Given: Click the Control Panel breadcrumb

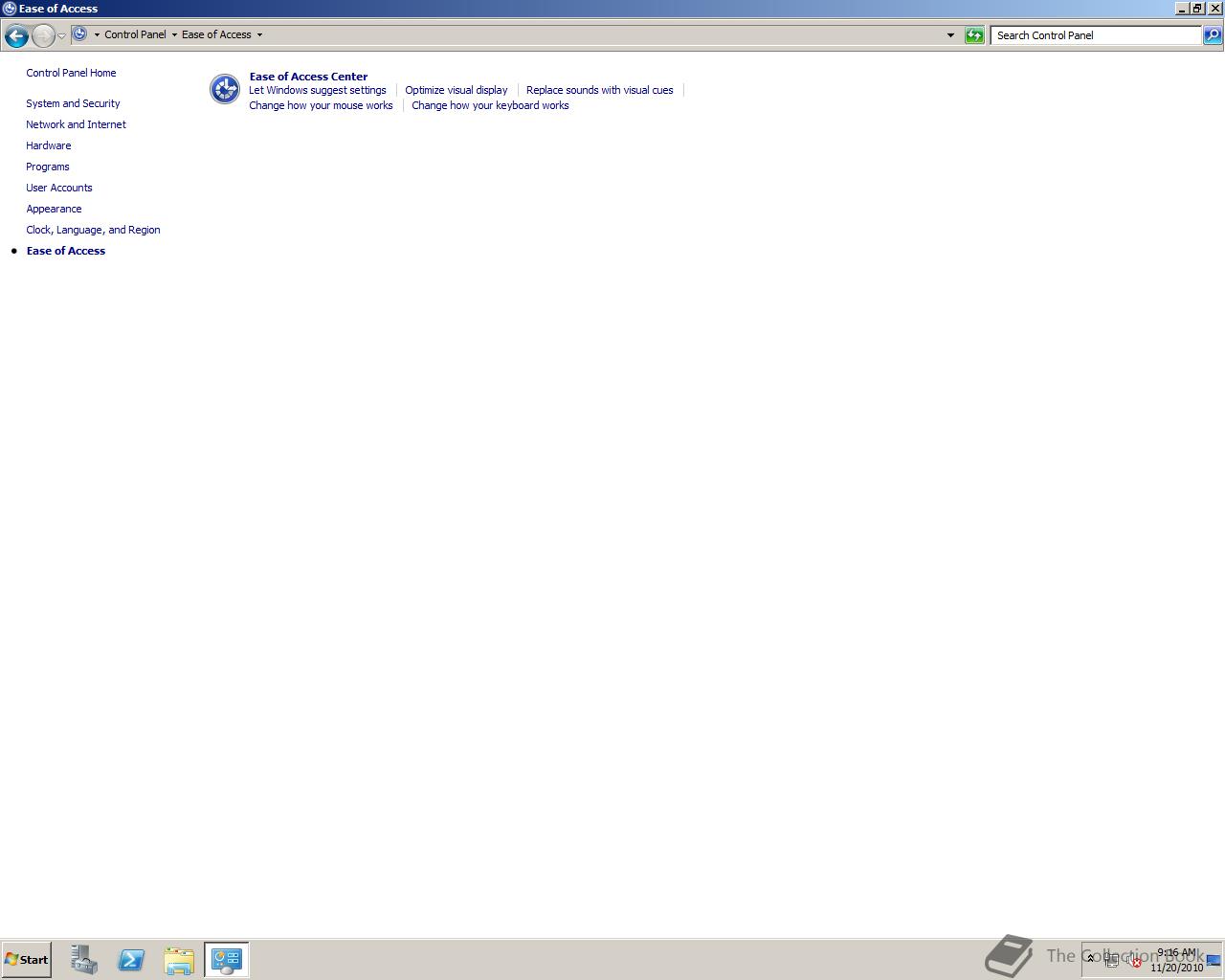Looking at the screenshot, I should pyautogui.click(x=135, y=34).
